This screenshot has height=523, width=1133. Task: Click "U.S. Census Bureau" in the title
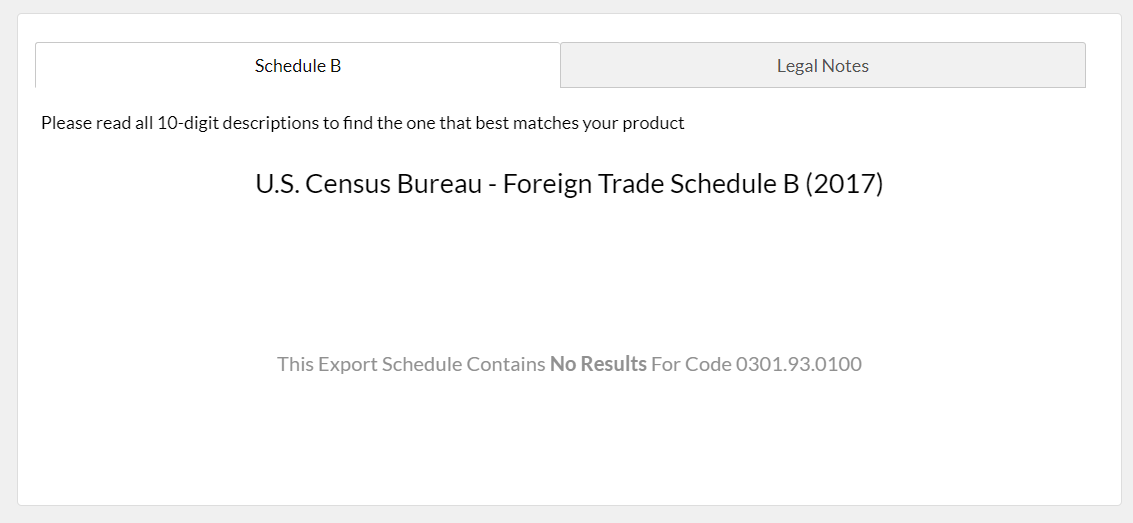coord(369,184)
